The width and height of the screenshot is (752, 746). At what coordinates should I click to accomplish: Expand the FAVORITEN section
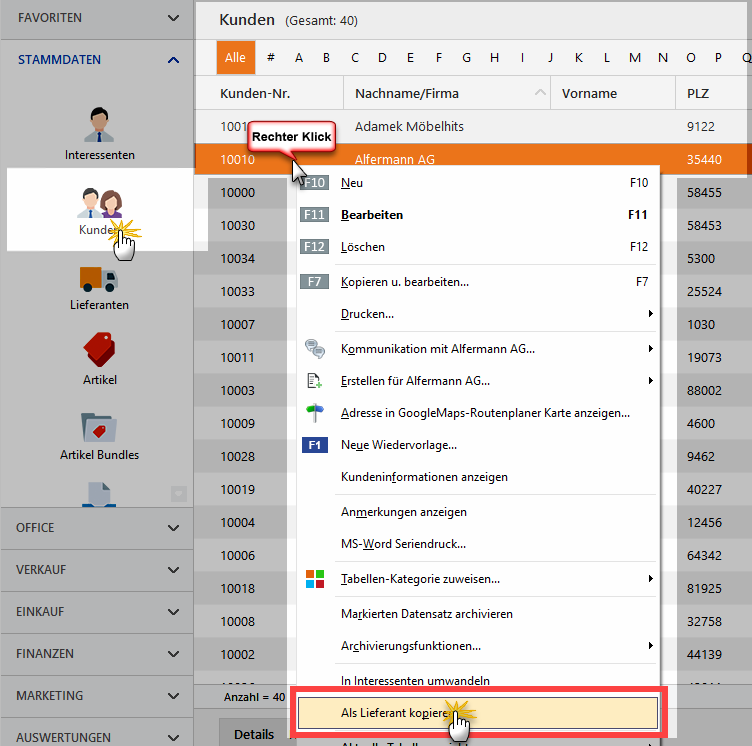tap(97, 18)
